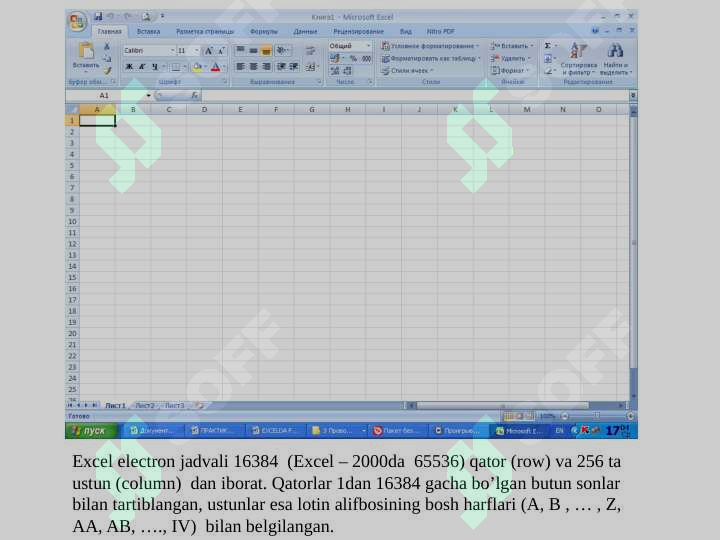
Task: Toggle Underline (Ч) formatting
Action: tap(155, 67)
